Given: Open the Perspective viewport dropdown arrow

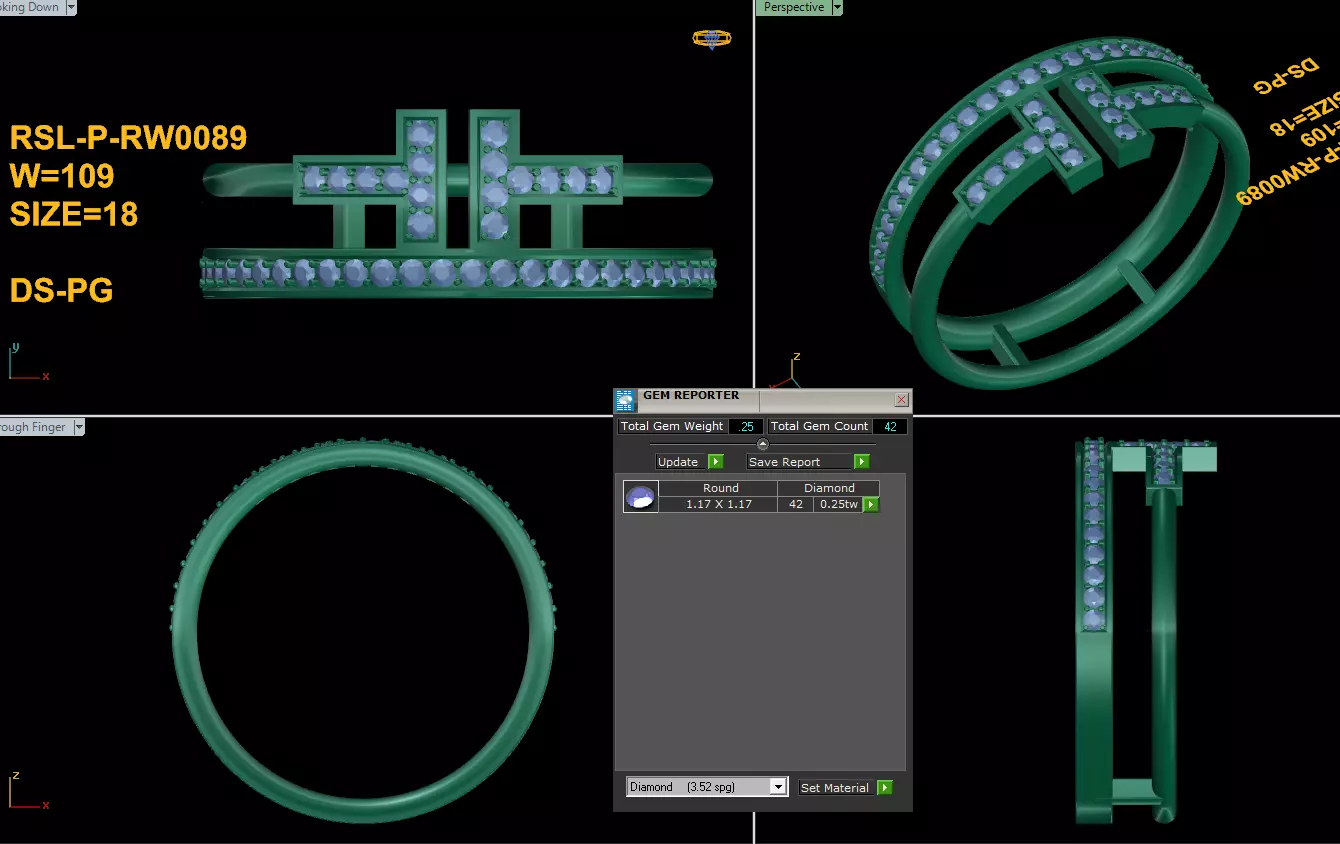Looking at the screenshot, I should [837, 7].
